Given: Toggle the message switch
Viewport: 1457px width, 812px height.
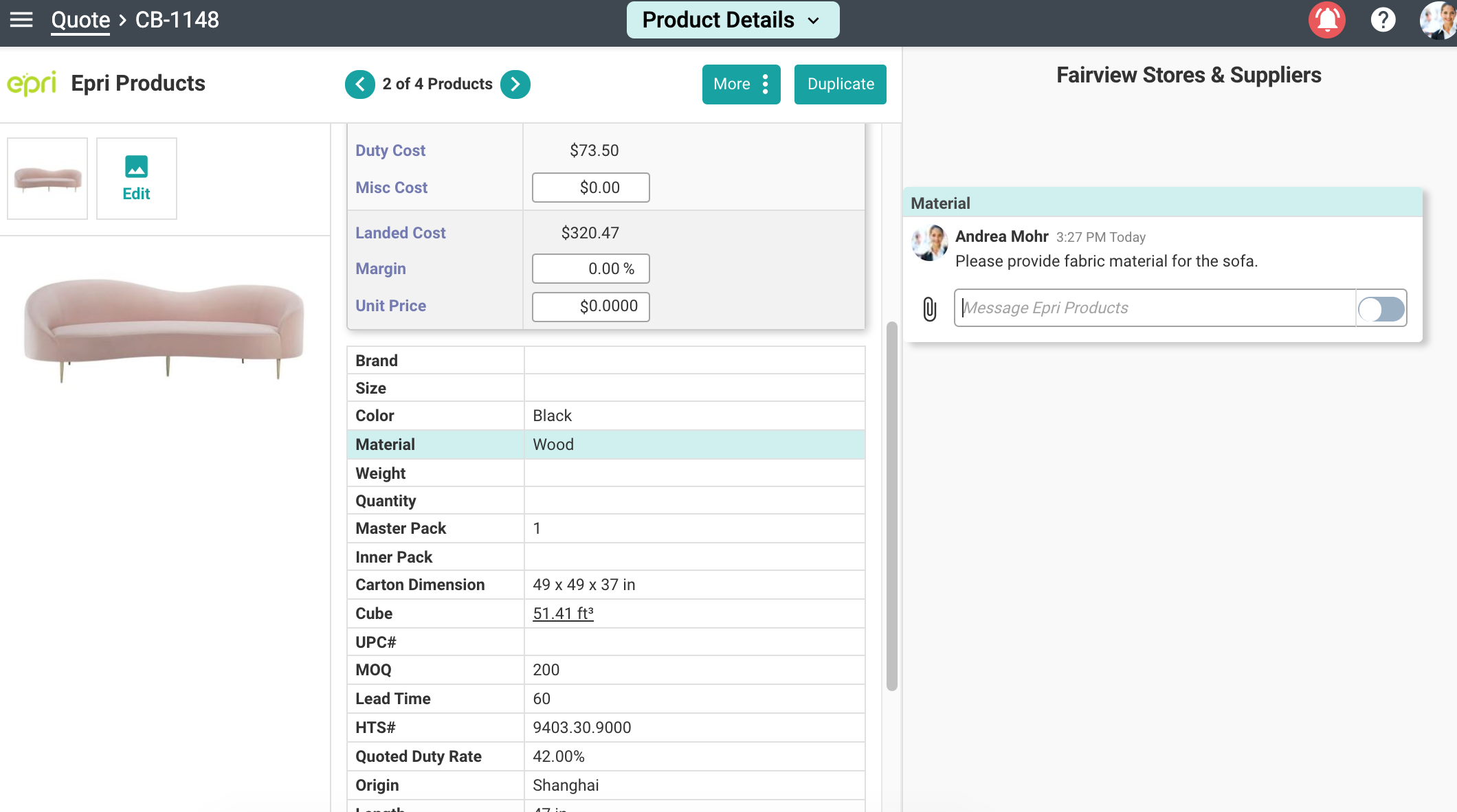Looking at the screenshot, I should click(x=1381, y=308).
